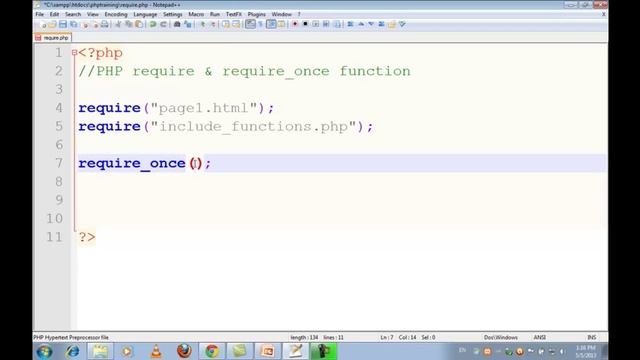Open the Plugins menu

[x=256, y=14]
